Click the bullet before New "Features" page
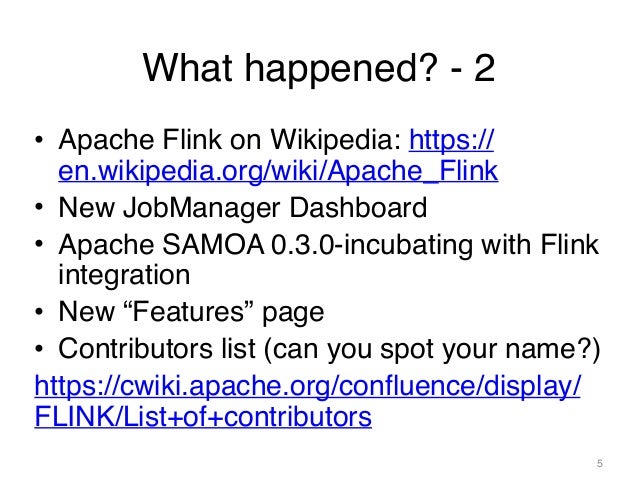The image size is (638, 493). coord(39,312)
